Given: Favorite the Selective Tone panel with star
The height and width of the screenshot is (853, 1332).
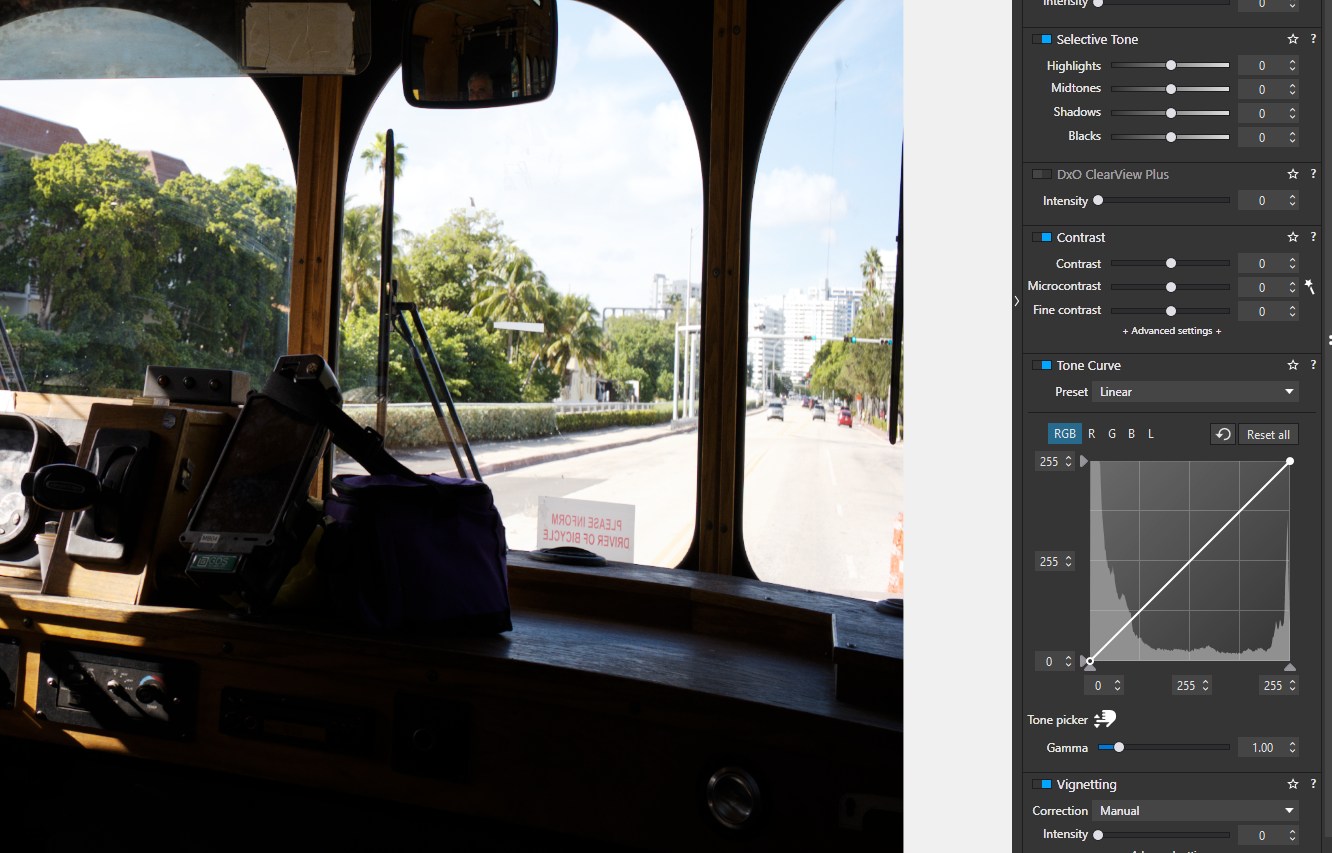Looking at the screenshot, I should point(1293,39).
